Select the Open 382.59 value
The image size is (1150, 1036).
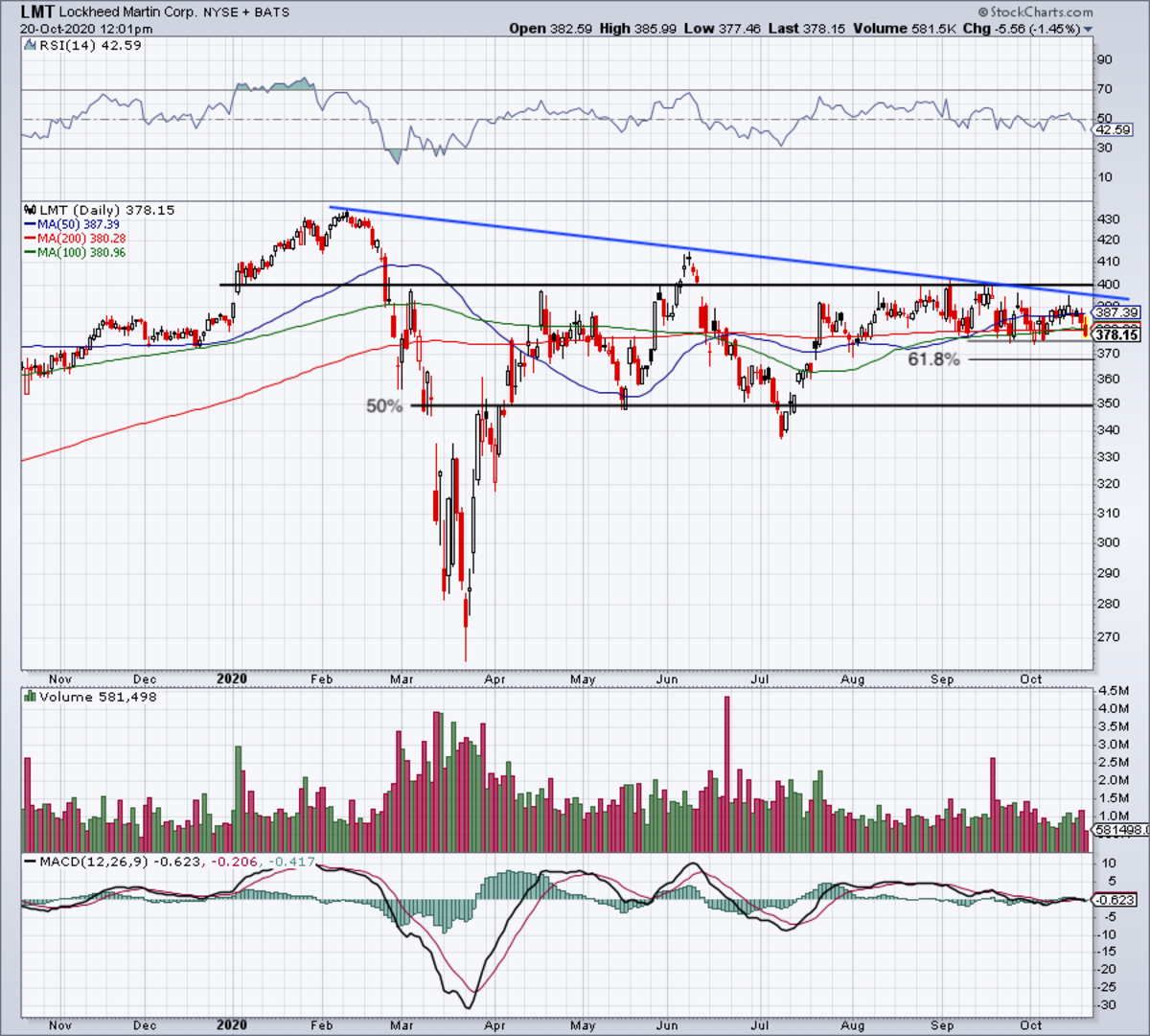pyautogui.click(x=551, y=29)
